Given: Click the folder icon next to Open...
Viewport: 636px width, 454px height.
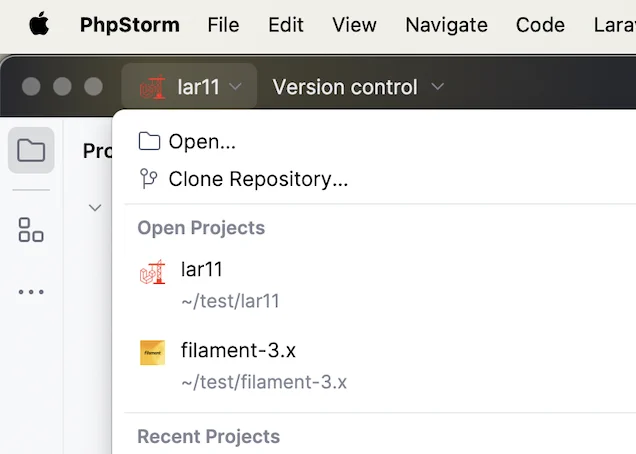Looking at the screenshot, I should point(149,141).
